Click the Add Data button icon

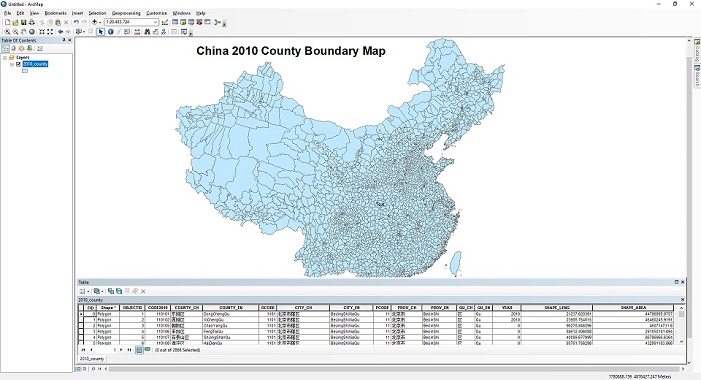pos(94,22)
